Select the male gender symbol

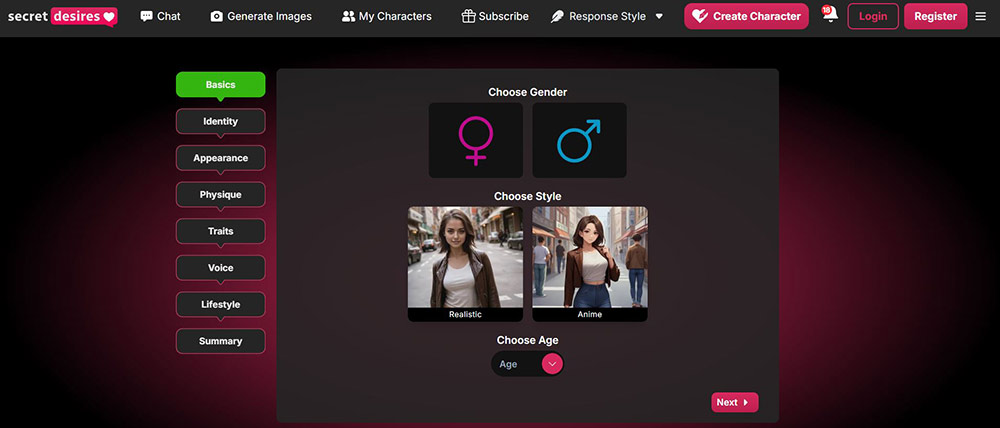[x=579, y=140]
